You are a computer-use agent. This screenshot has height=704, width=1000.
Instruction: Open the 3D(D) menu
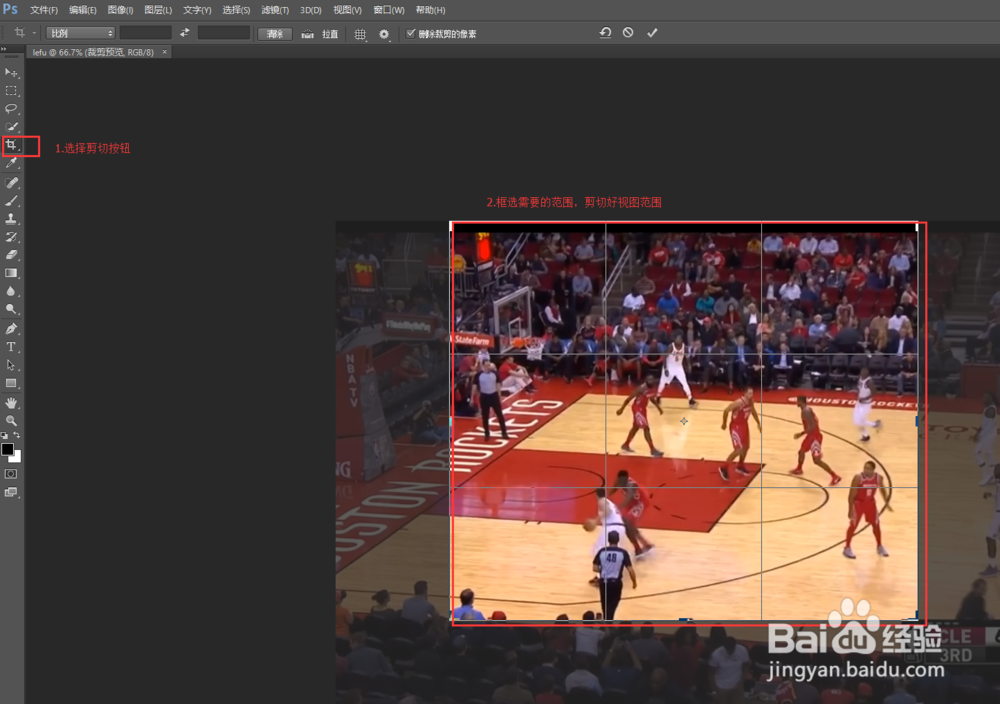(311, 10)
